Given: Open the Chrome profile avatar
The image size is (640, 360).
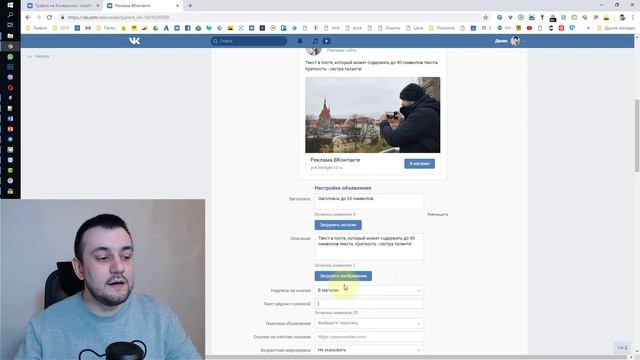Looking at the screenshot, I should click(622, 18).
